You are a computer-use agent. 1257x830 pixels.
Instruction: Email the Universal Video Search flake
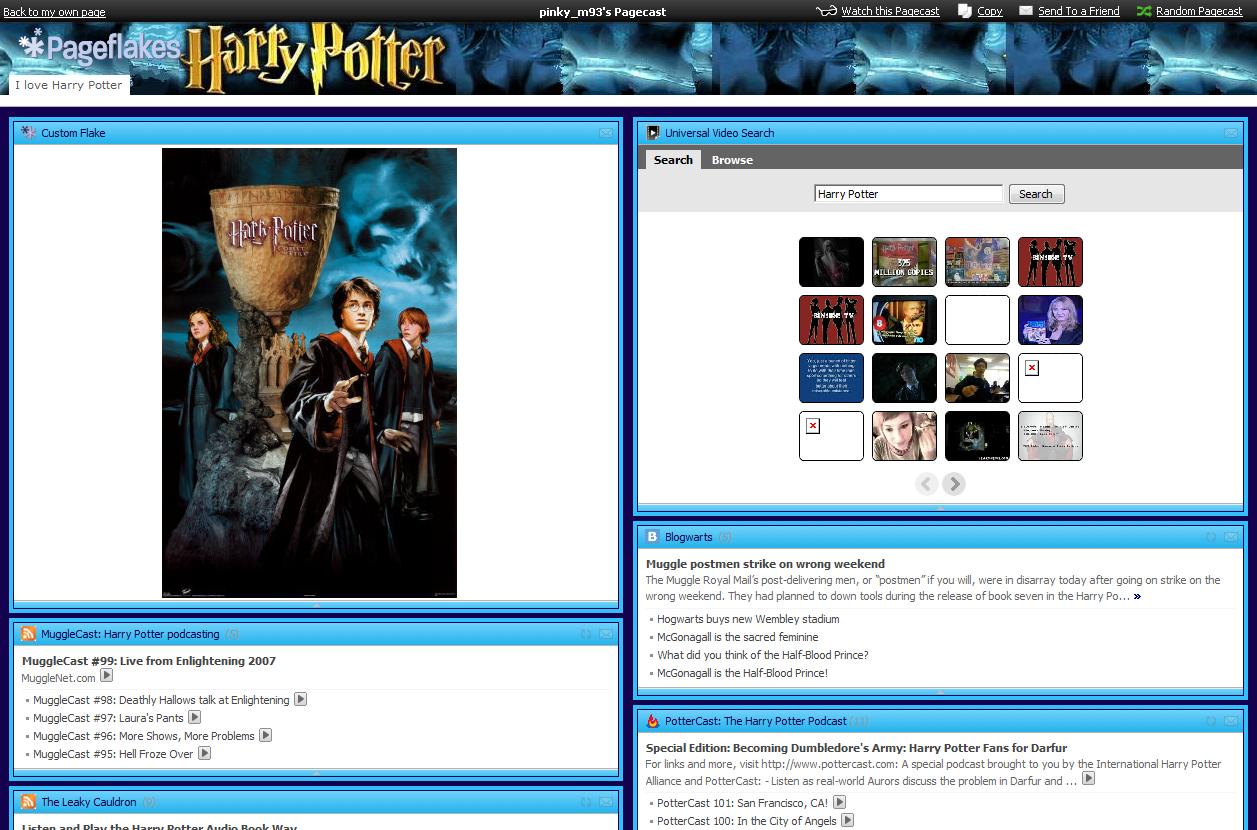[1230, 133]
